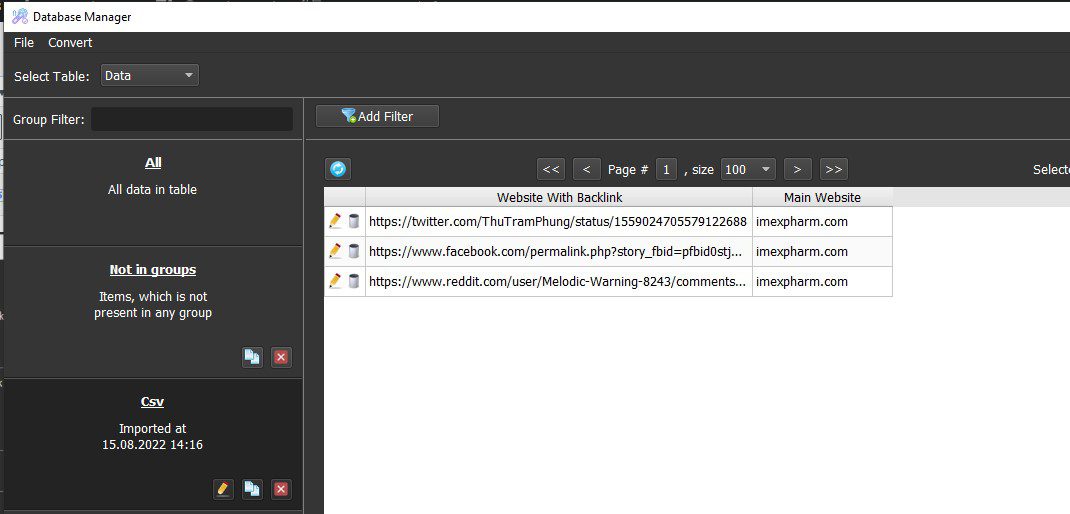Copy the Csv group

(x=252, y=489)
